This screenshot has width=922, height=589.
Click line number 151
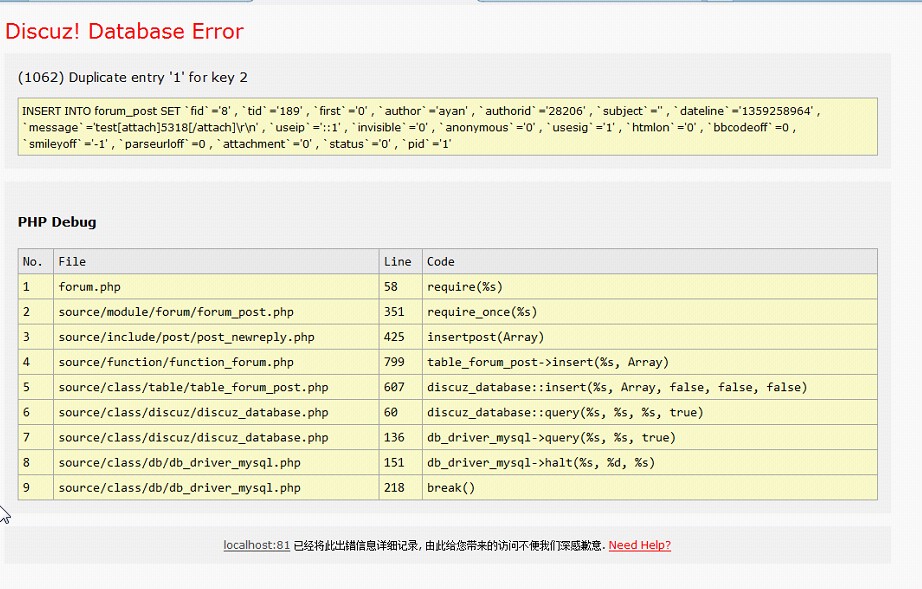[401, 463]
